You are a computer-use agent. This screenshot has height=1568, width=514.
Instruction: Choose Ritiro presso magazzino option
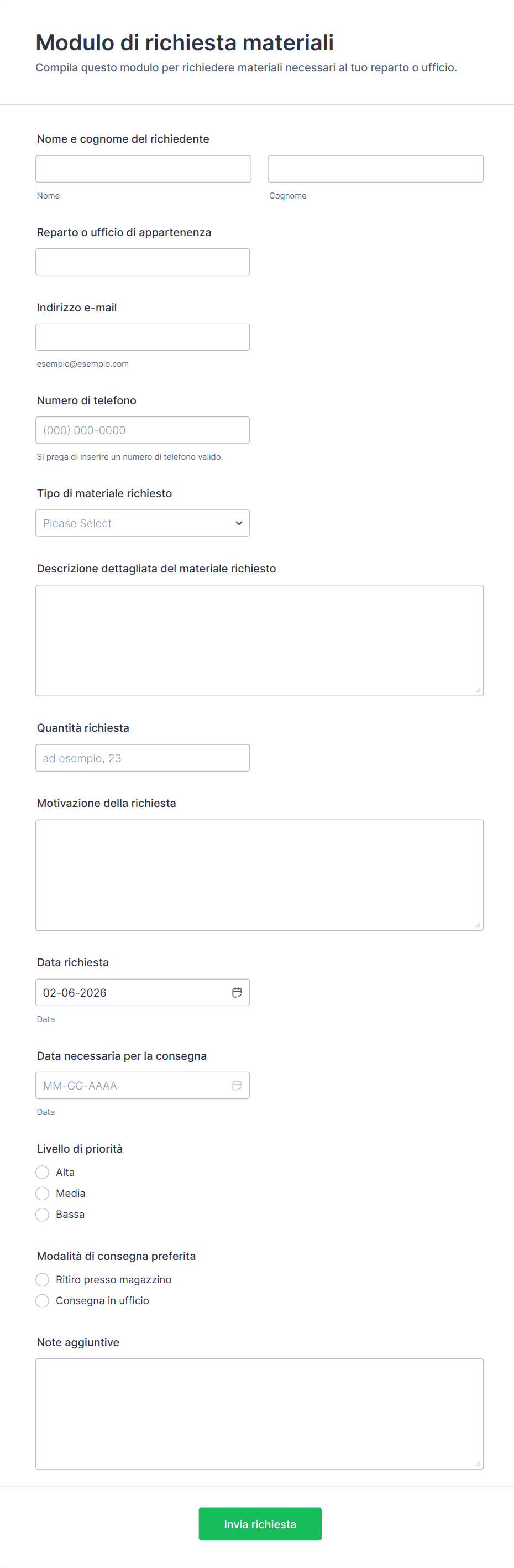tap(42, 1279)
